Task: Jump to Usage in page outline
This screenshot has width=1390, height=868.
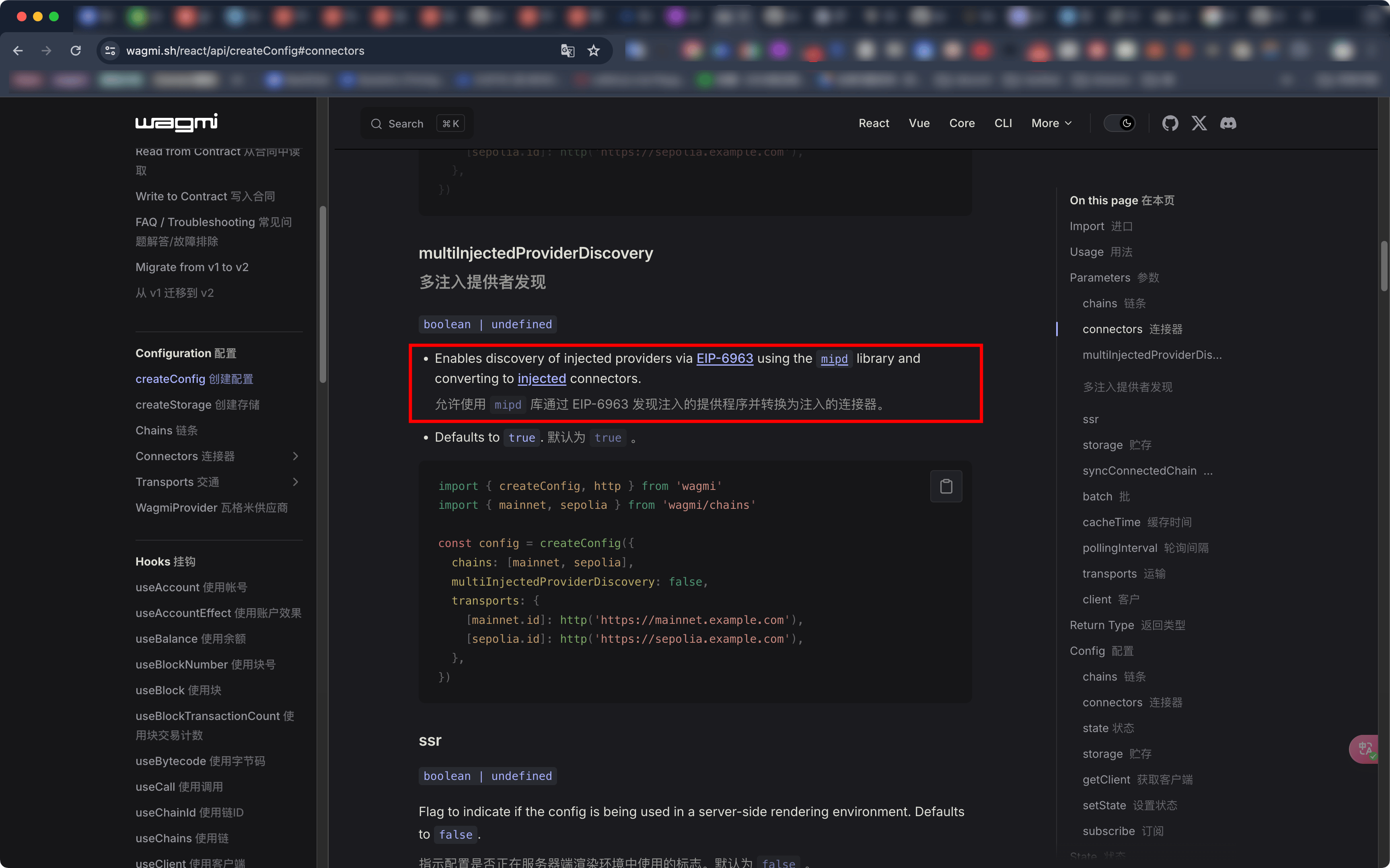Action: pyautogui.click(x=1101, y=252)
